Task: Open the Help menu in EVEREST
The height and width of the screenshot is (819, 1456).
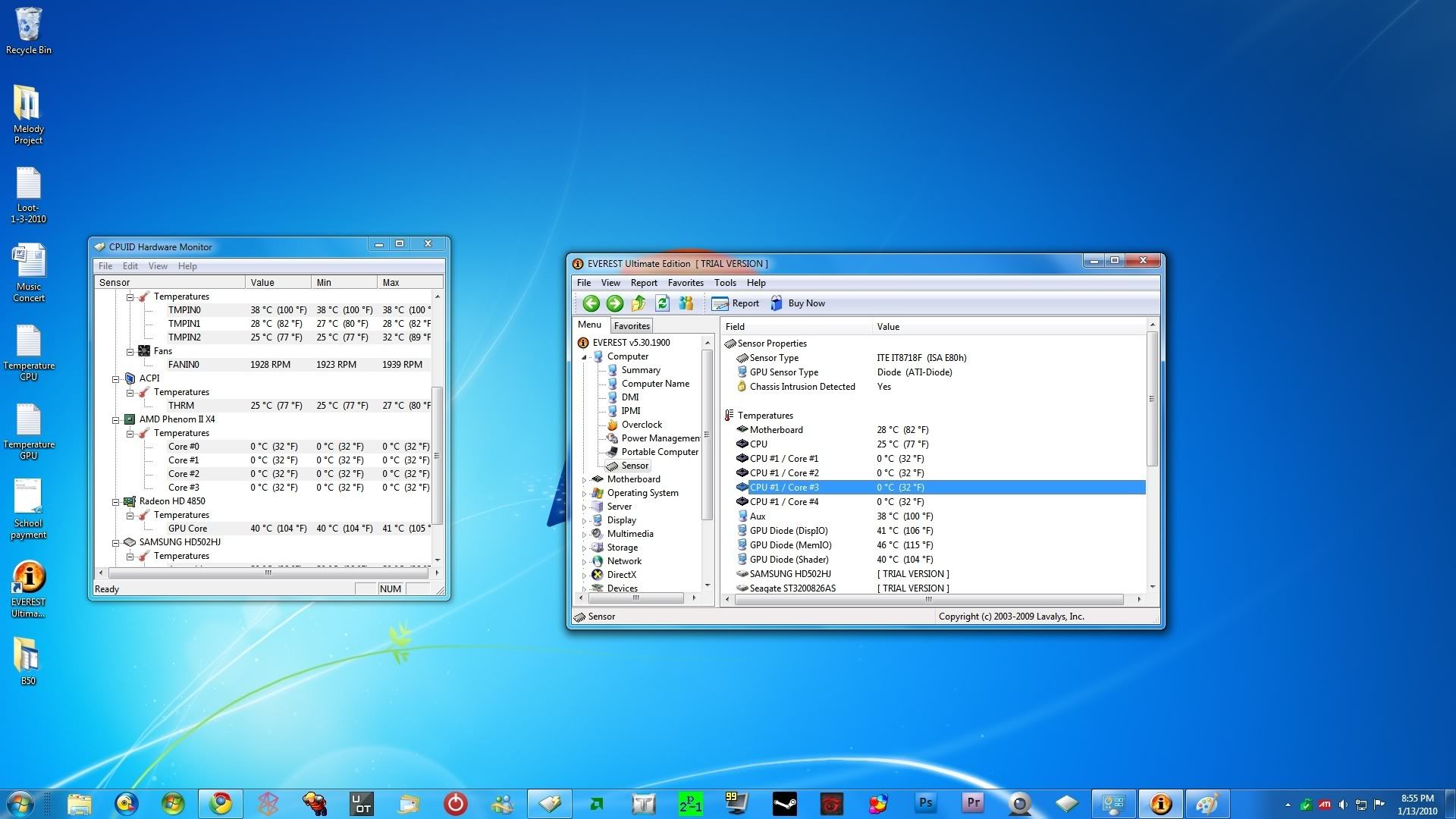Action: click(x=756, y=283)
